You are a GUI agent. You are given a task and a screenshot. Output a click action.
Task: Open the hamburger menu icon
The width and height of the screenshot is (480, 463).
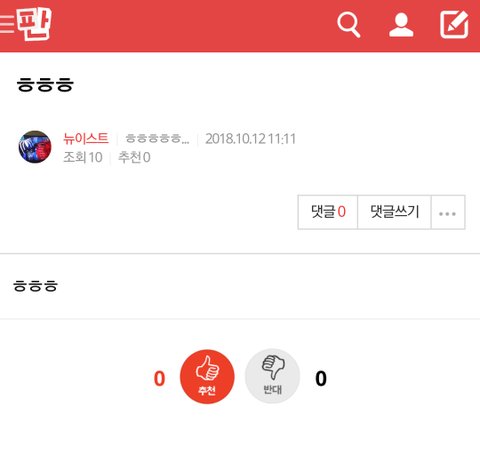coord(7,24)
